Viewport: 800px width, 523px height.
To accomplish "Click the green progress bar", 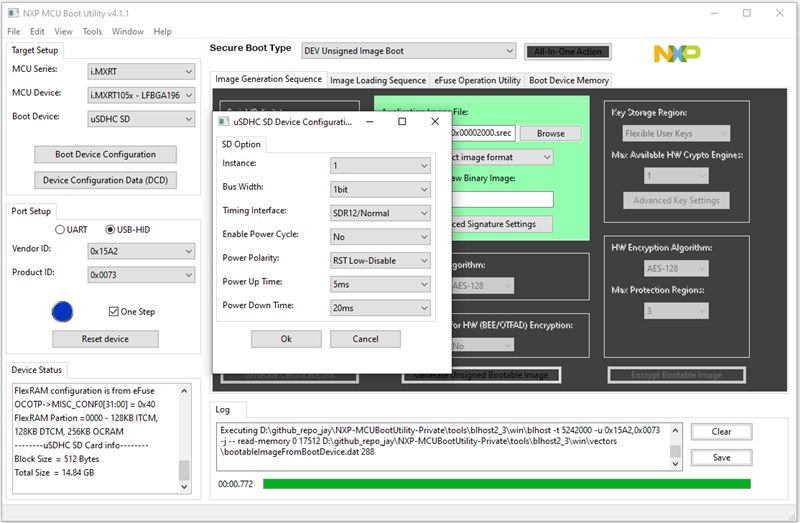I will tap(507, 484).
